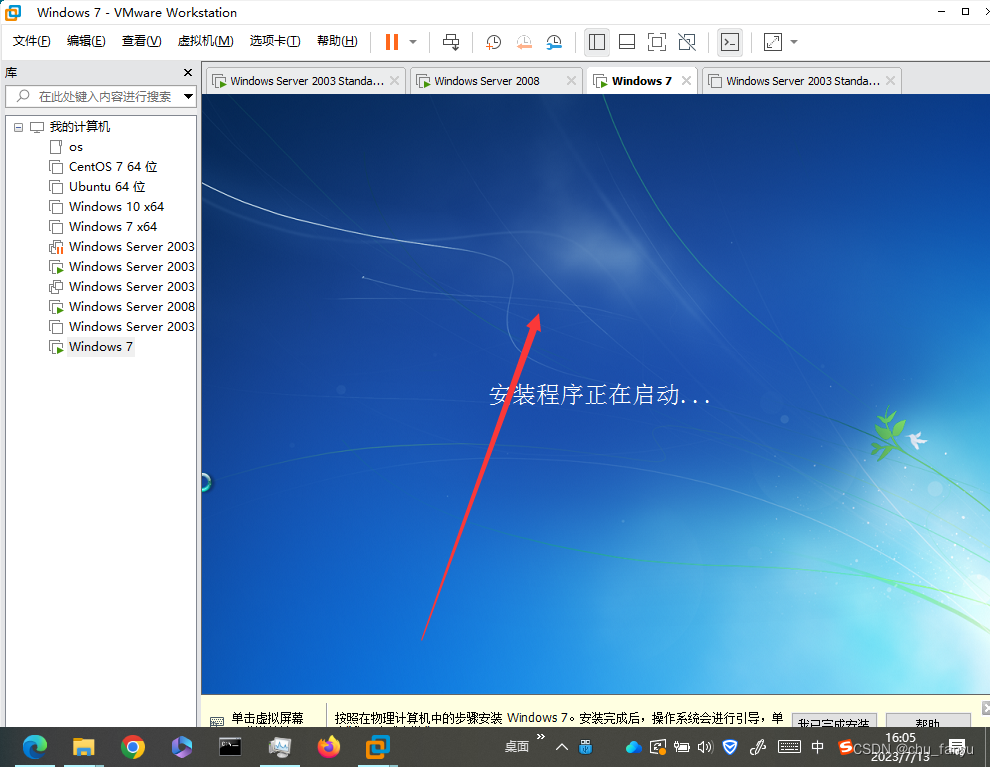Toggle the console view button
Image resolution: width=990 pixels, height=767 pixels.
(x=730, y=42)
